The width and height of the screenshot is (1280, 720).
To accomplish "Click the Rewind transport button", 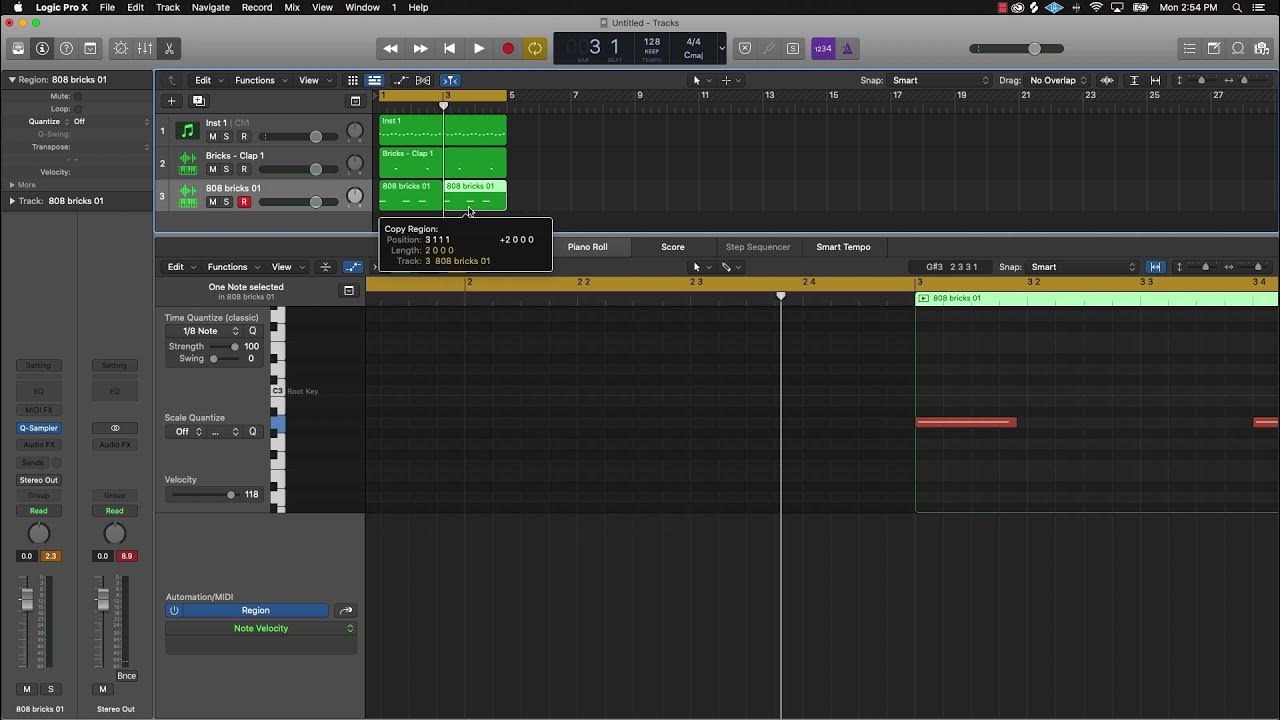I will [391, 48].
